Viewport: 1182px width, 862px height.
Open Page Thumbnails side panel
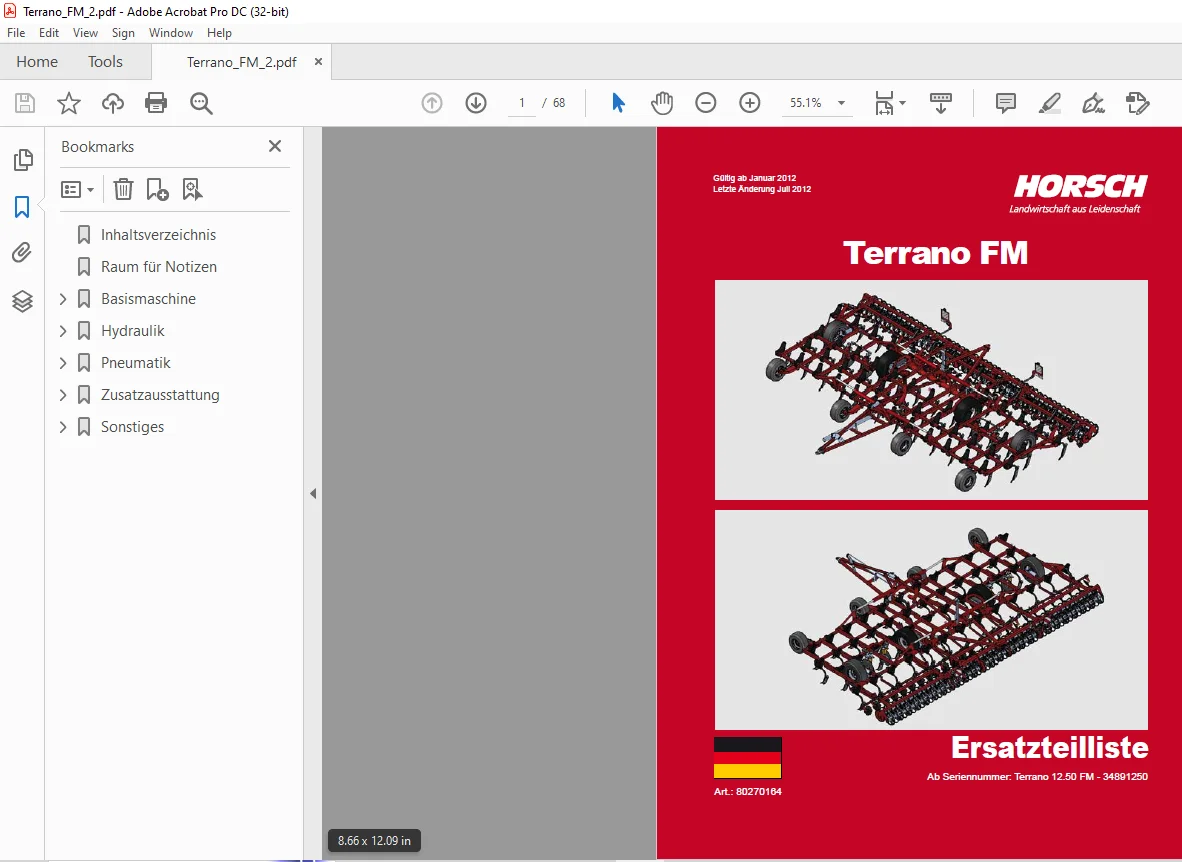(x=23, y=159)
